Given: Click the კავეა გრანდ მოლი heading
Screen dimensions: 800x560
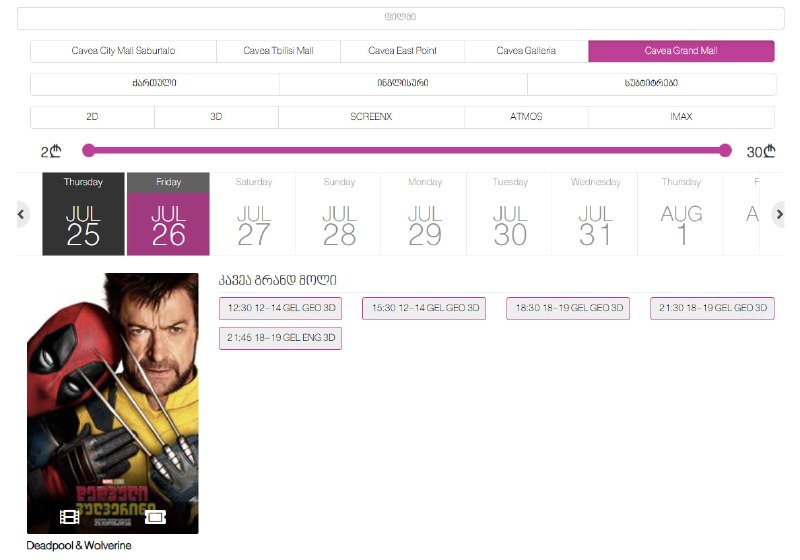Looking at the screenshot, I should (278, 280).
